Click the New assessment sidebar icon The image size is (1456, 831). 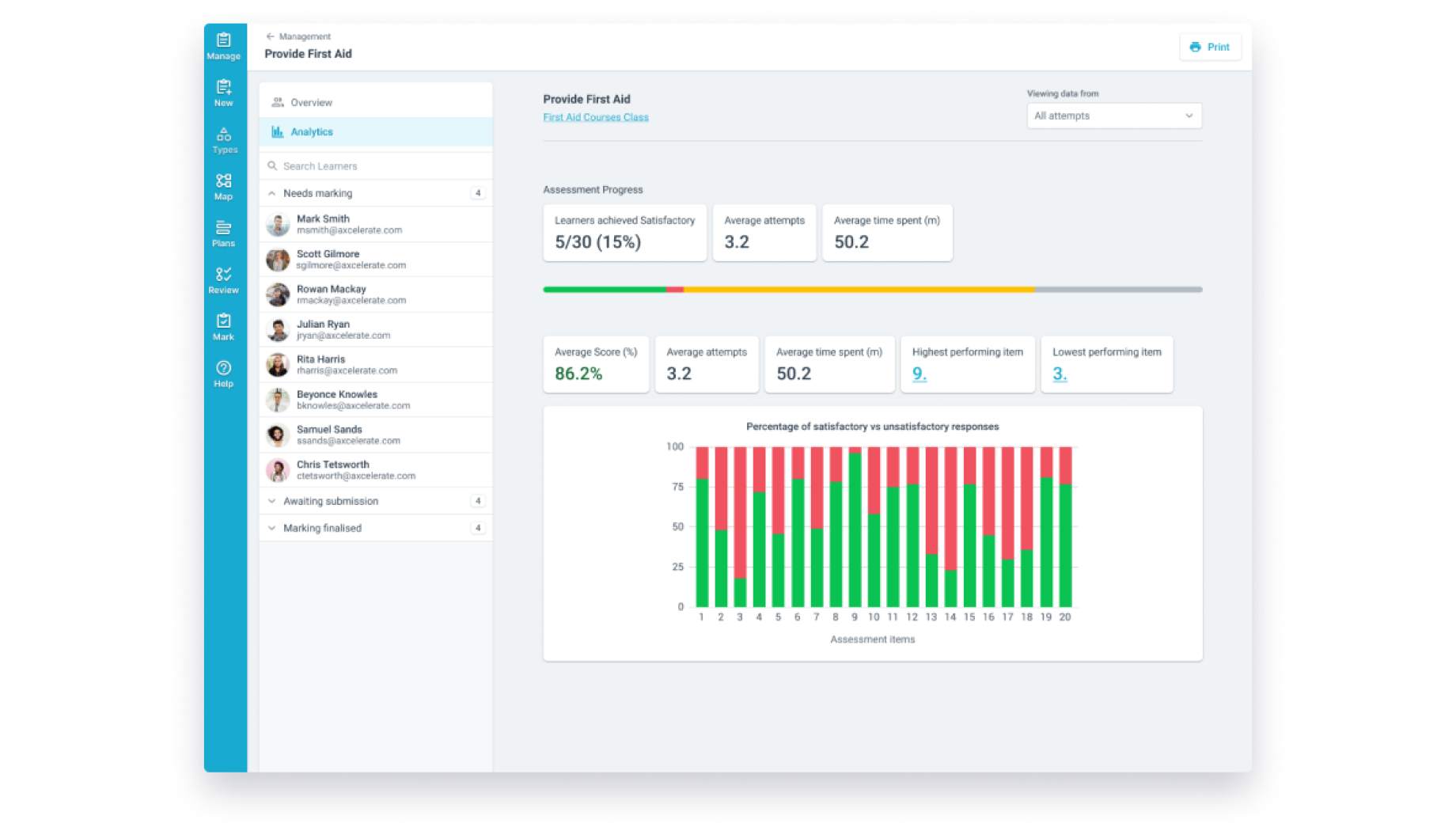click(224, 93)
